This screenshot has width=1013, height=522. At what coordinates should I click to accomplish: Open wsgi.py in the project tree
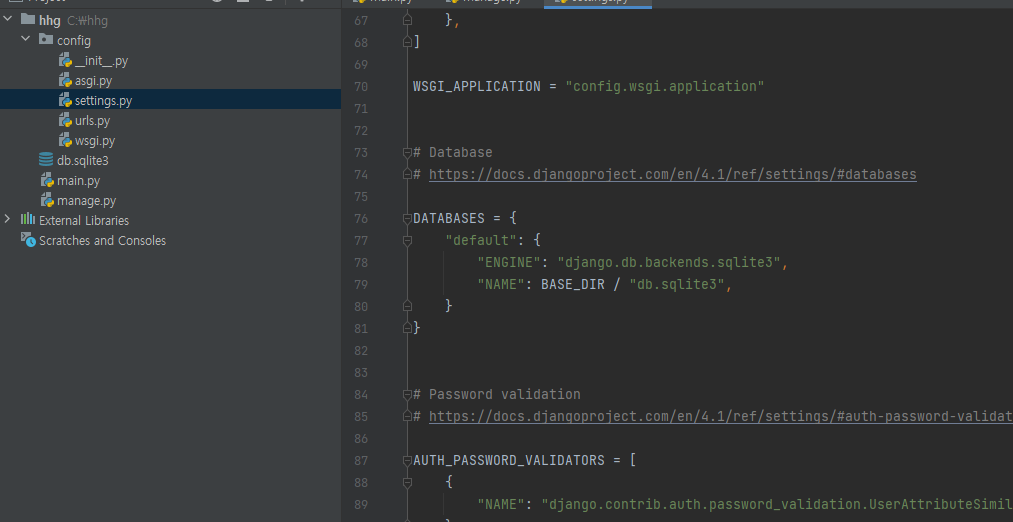click(x=95, y=141)
